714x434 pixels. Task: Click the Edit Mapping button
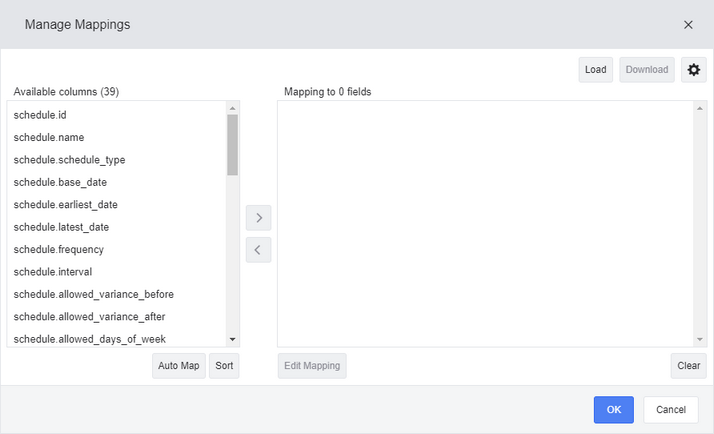[312, 366]
